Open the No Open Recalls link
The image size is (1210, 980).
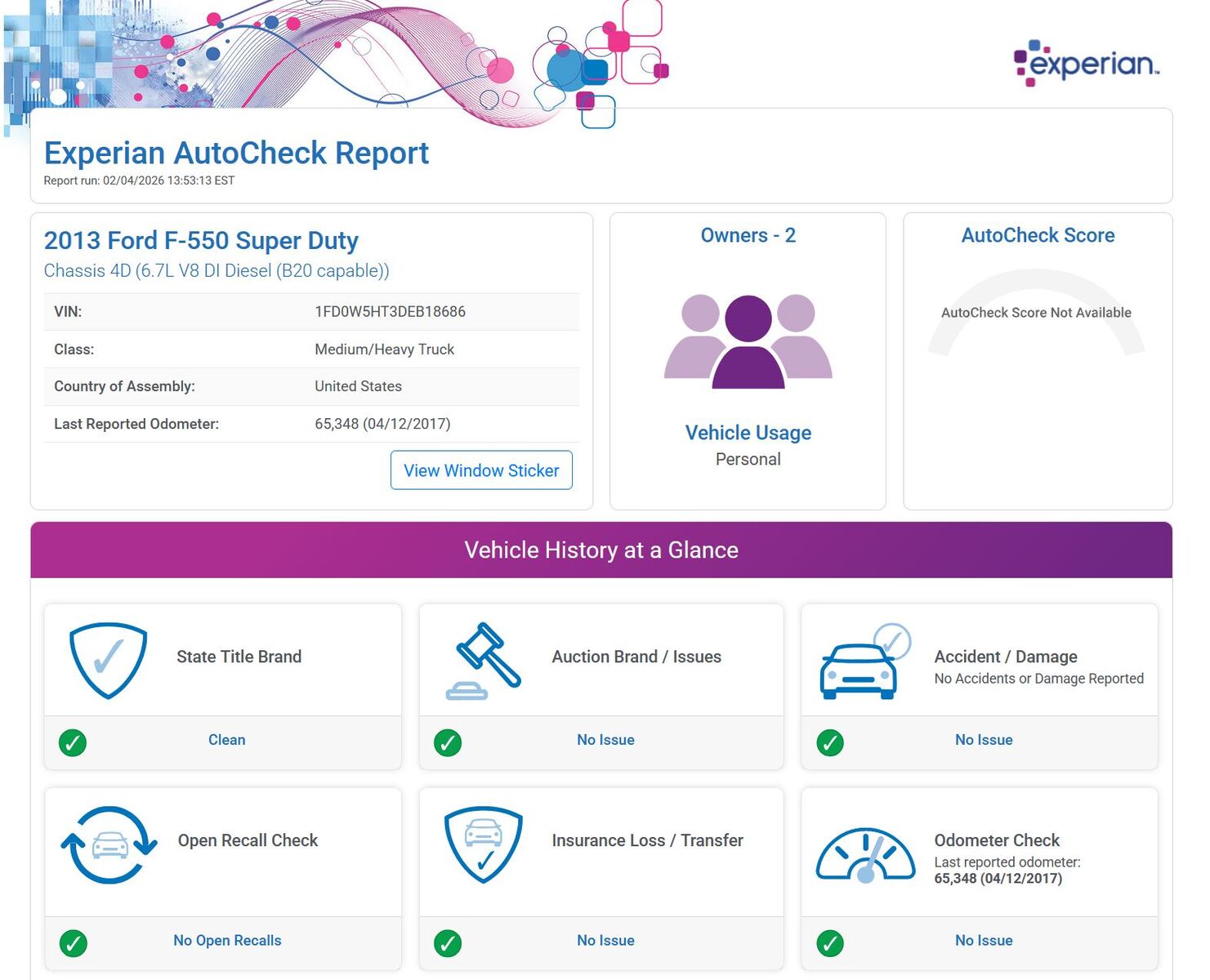[x=227, y=941]
